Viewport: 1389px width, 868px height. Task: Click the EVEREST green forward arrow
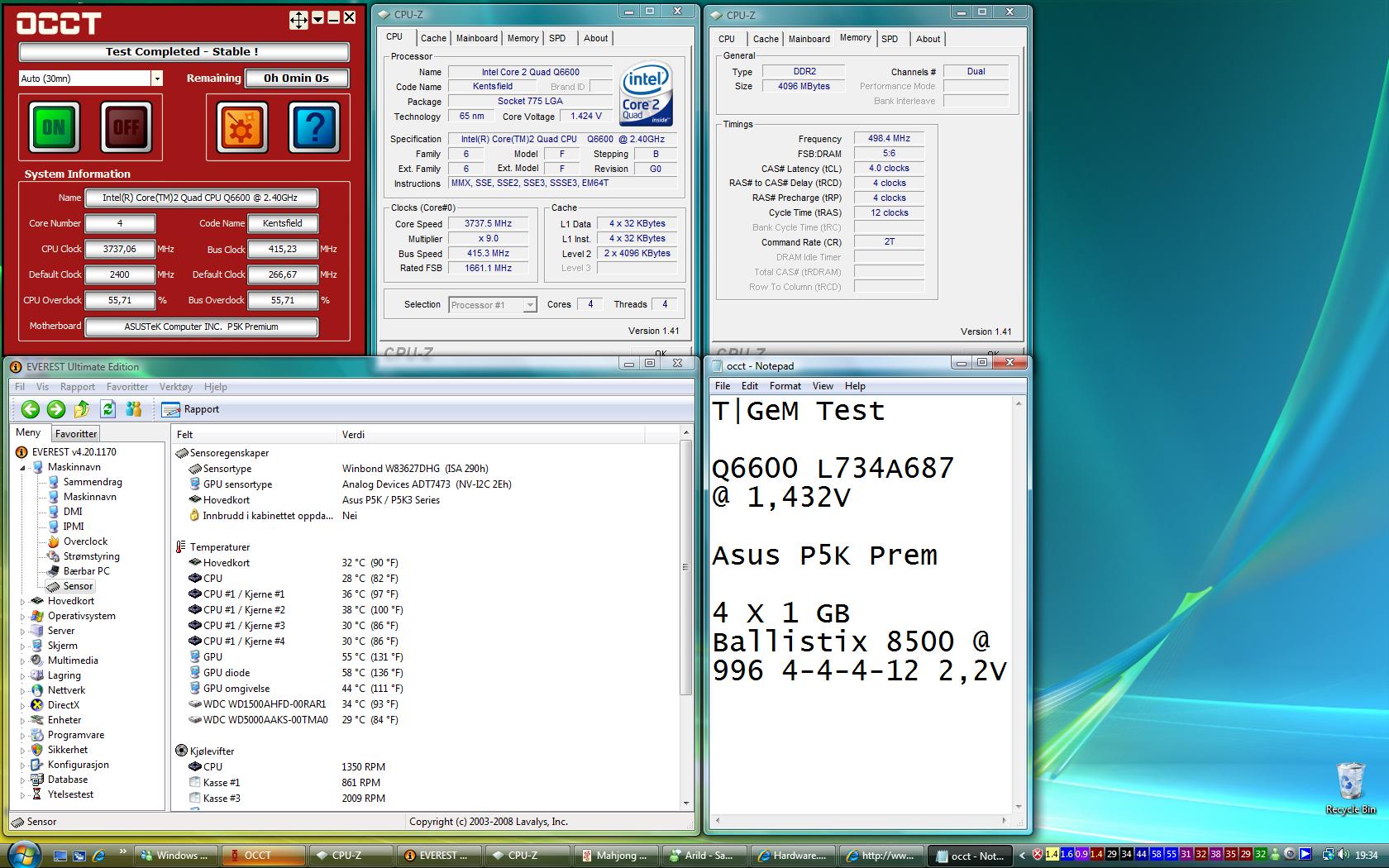56,409
